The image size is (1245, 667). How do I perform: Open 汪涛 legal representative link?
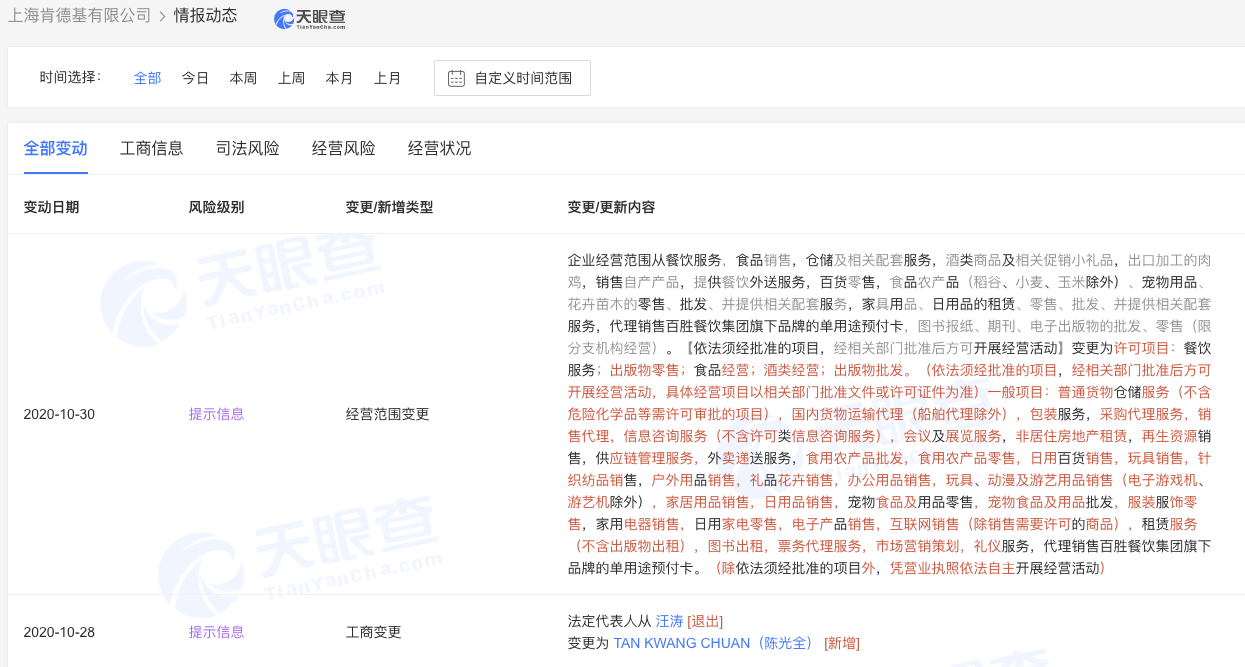[x=669, y=621]
